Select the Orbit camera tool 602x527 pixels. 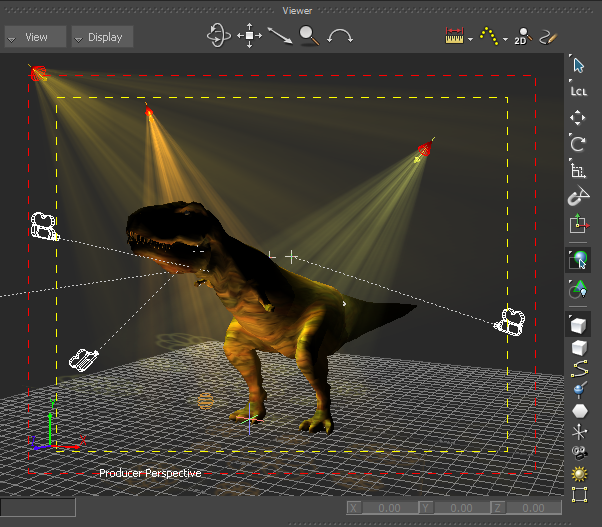click(x=218, y=36)
